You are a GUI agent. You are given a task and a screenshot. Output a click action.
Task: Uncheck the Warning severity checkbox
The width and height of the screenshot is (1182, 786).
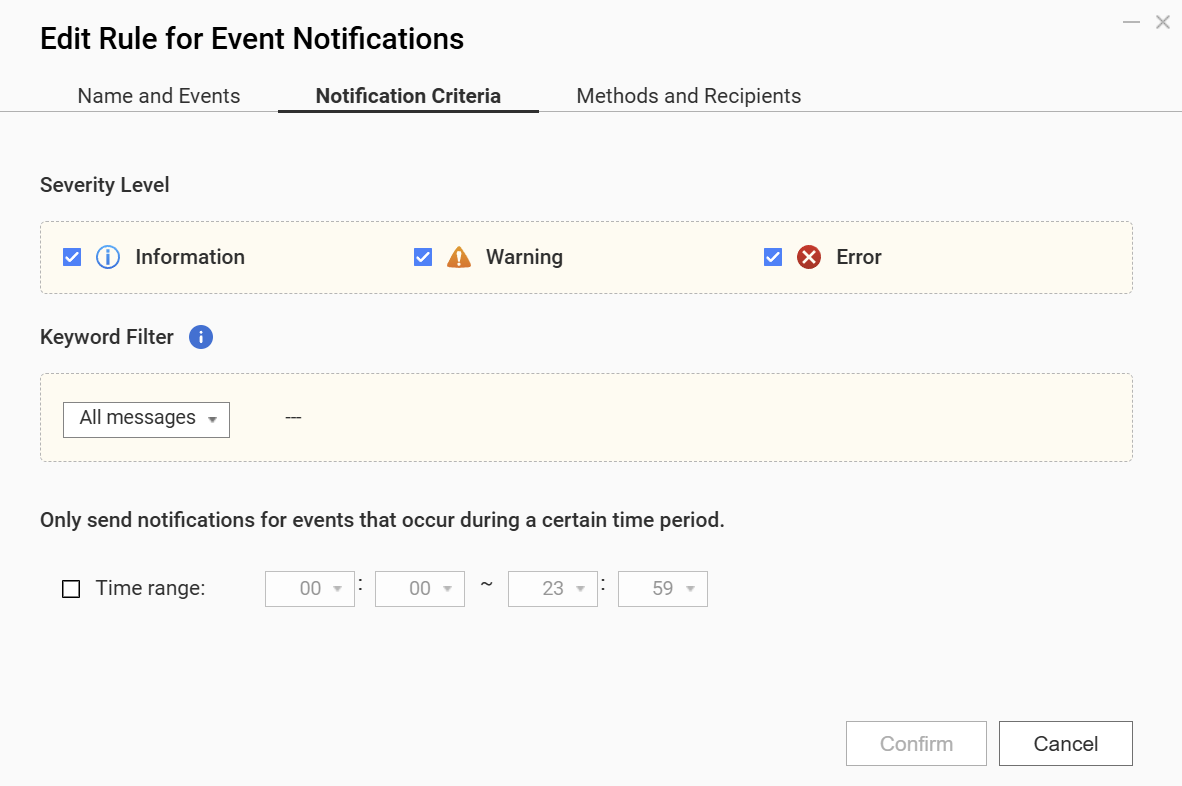click(423, 257)
